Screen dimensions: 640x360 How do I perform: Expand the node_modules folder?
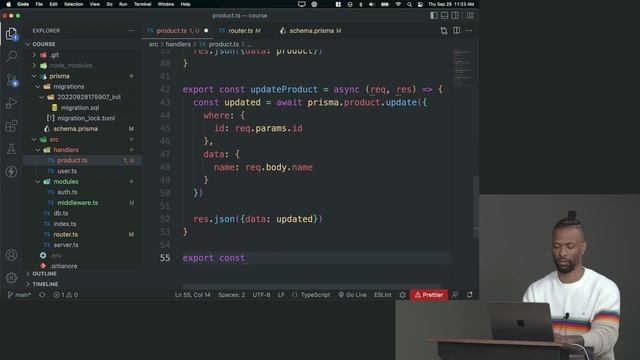pyautogui.click(x=71, y=65)
